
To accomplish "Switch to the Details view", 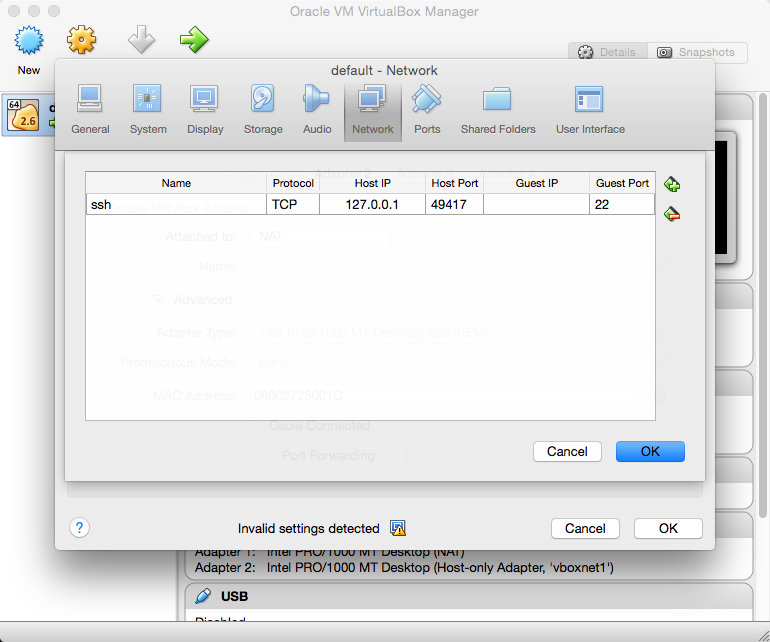I will pos(608,52).
